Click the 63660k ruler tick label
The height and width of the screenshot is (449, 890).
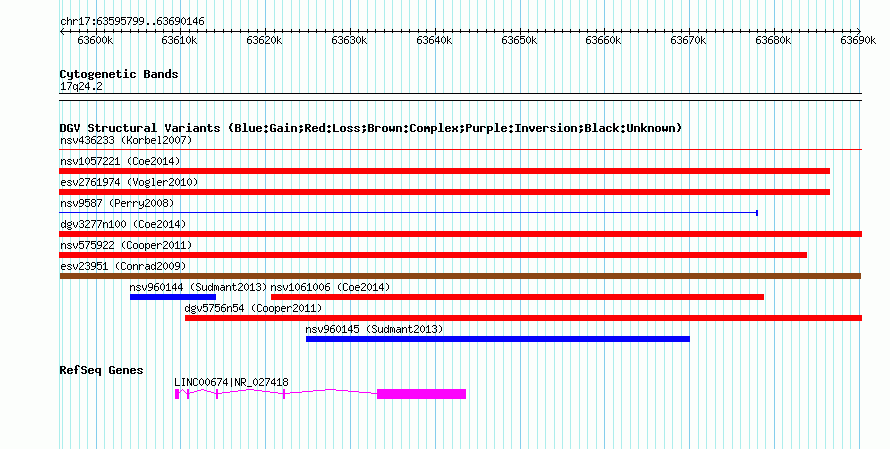pyautogui.click(x=603, y=40)
